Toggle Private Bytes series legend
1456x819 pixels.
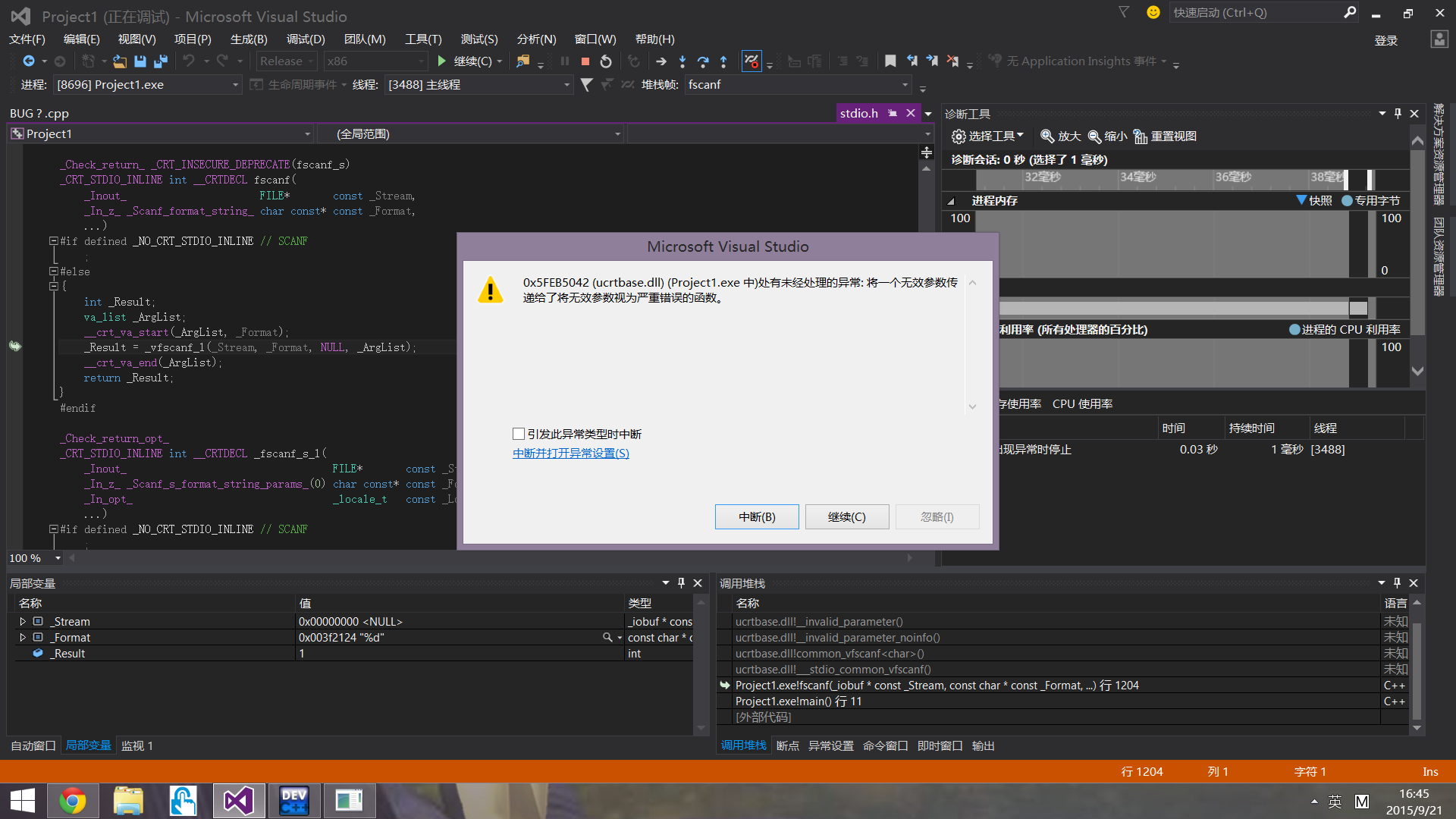[1371, 200]
